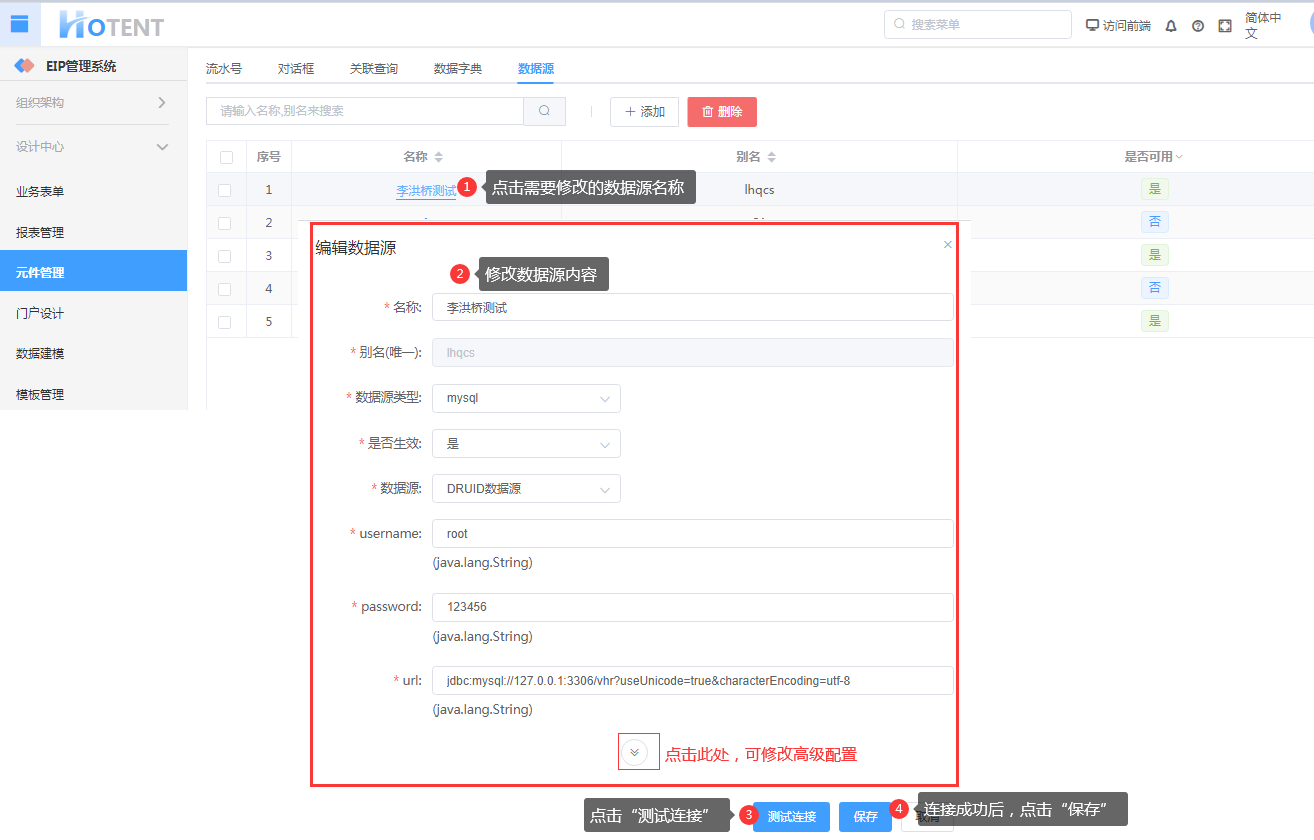Click the url input field

pyautogui.click(x=692, y=681)
